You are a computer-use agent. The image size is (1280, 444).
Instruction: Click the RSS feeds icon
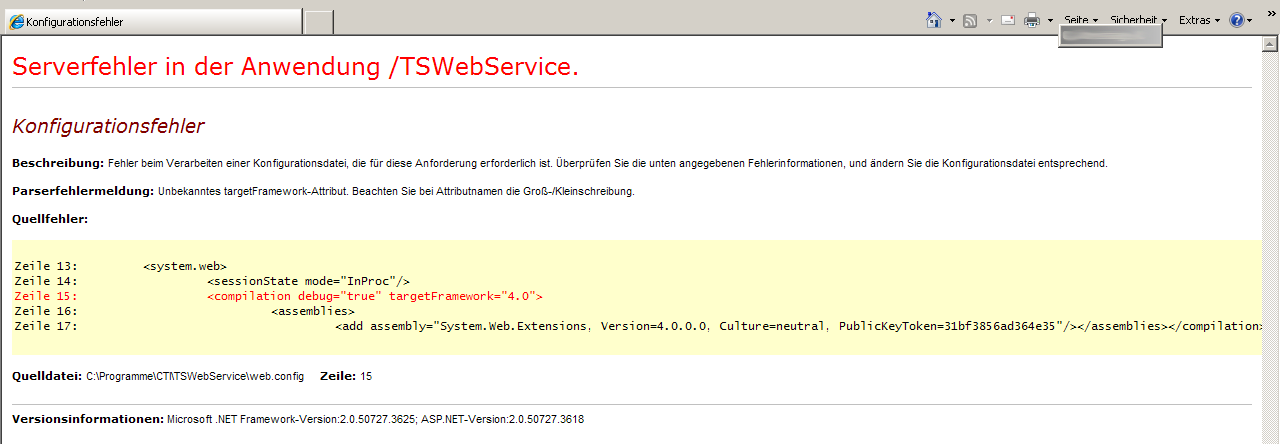pos(970,20)
